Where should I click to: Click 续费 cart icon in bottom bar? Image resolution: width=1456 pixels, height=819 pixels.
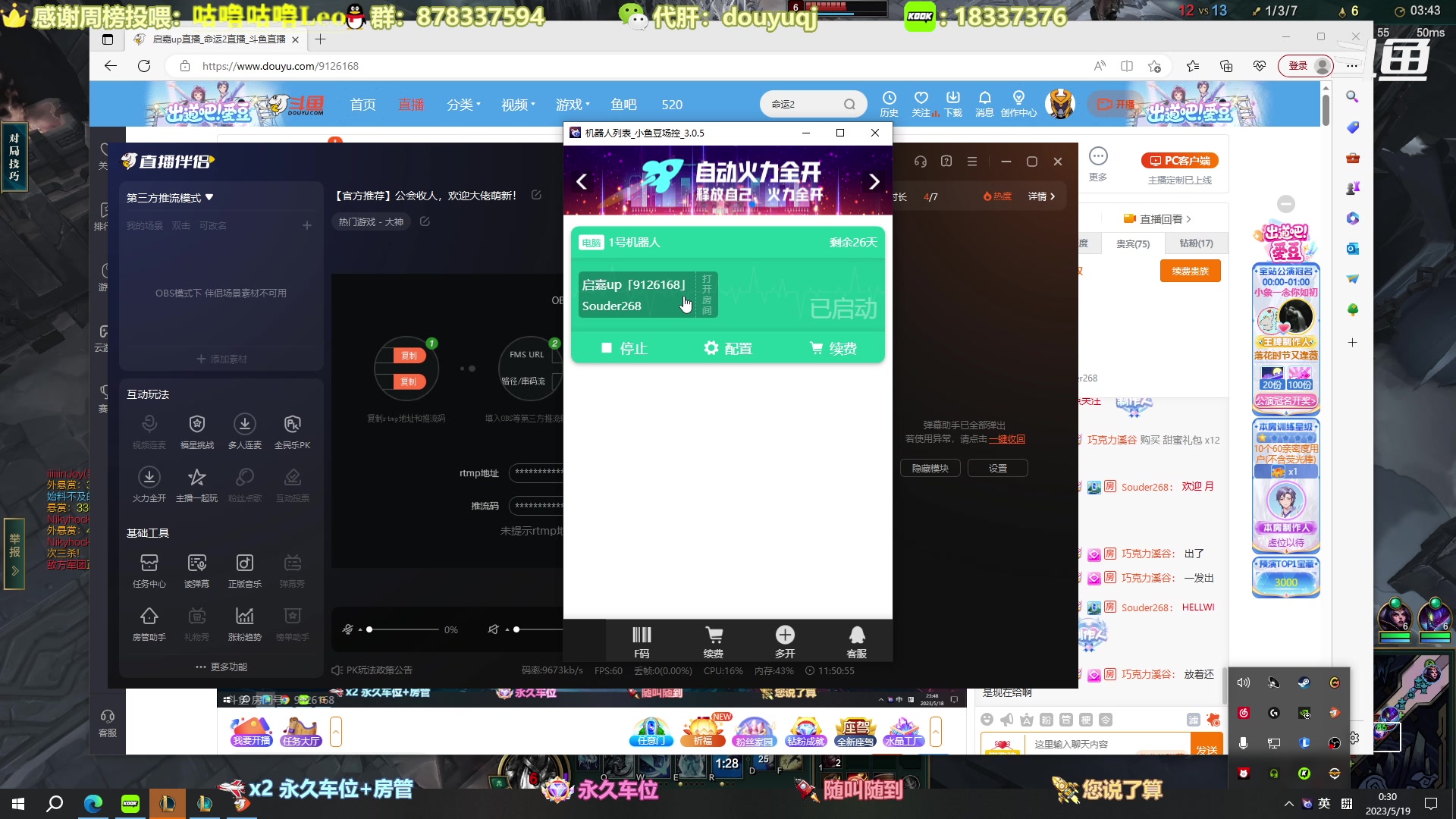click(714, 642)
